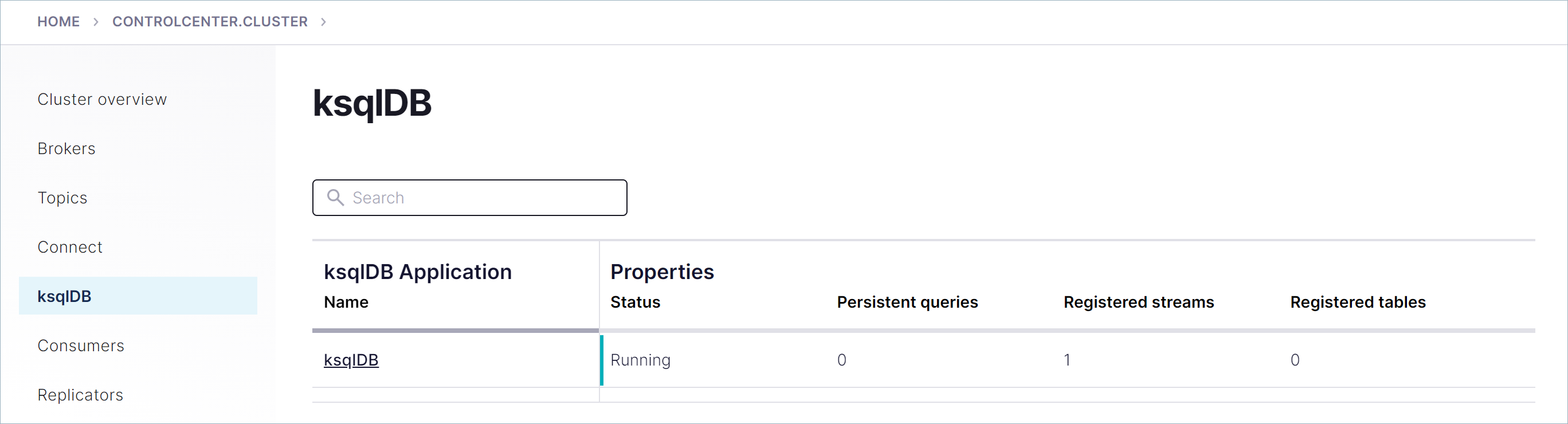Open the ksqlDB application link
This screenshot has width=1568, height=424.
(351, 360)
